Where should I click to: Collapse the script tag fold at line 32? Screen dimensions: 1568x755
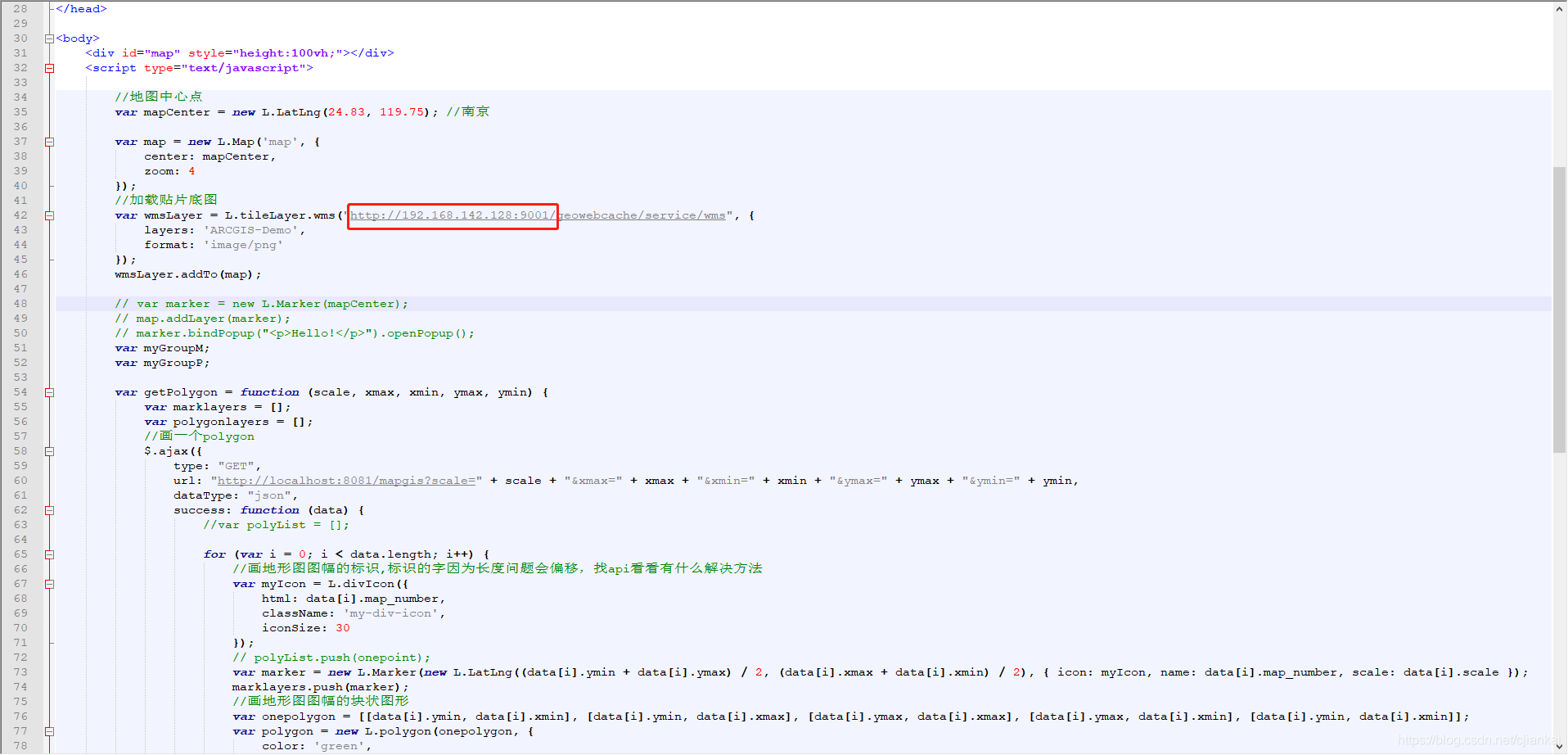(49, 68)
